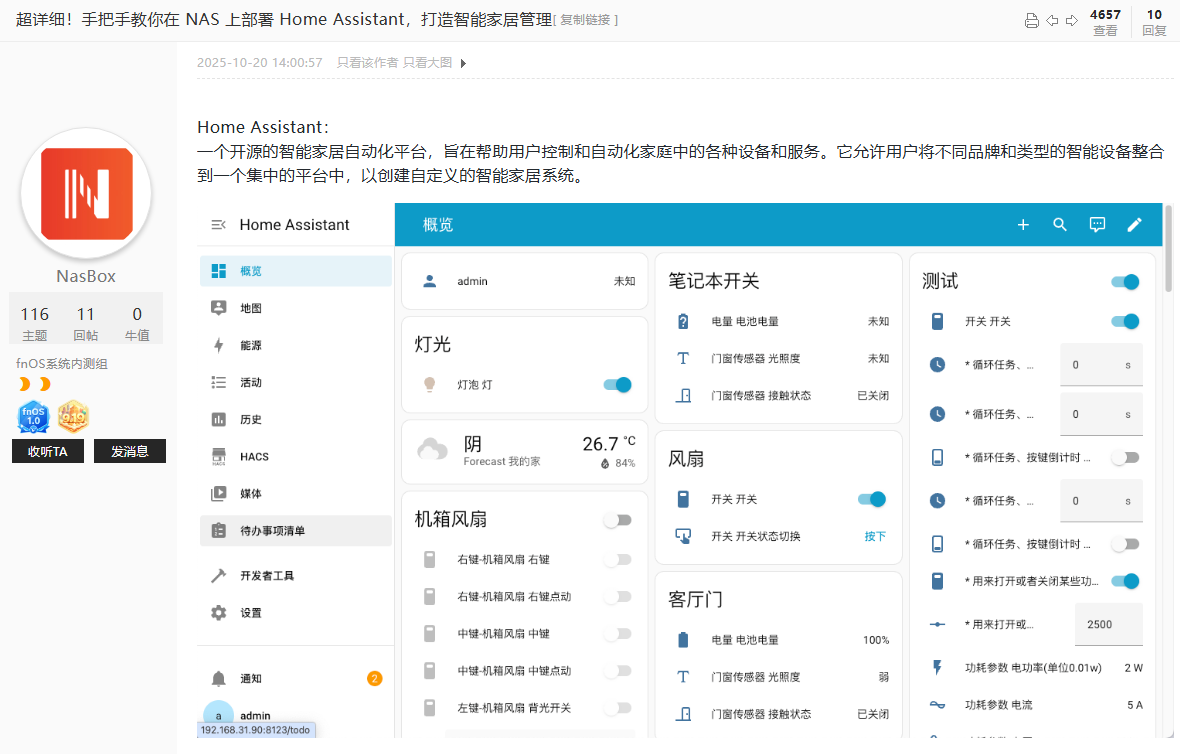
Task: Click the notification bell icon in sidebar
Action: point(219,679)
